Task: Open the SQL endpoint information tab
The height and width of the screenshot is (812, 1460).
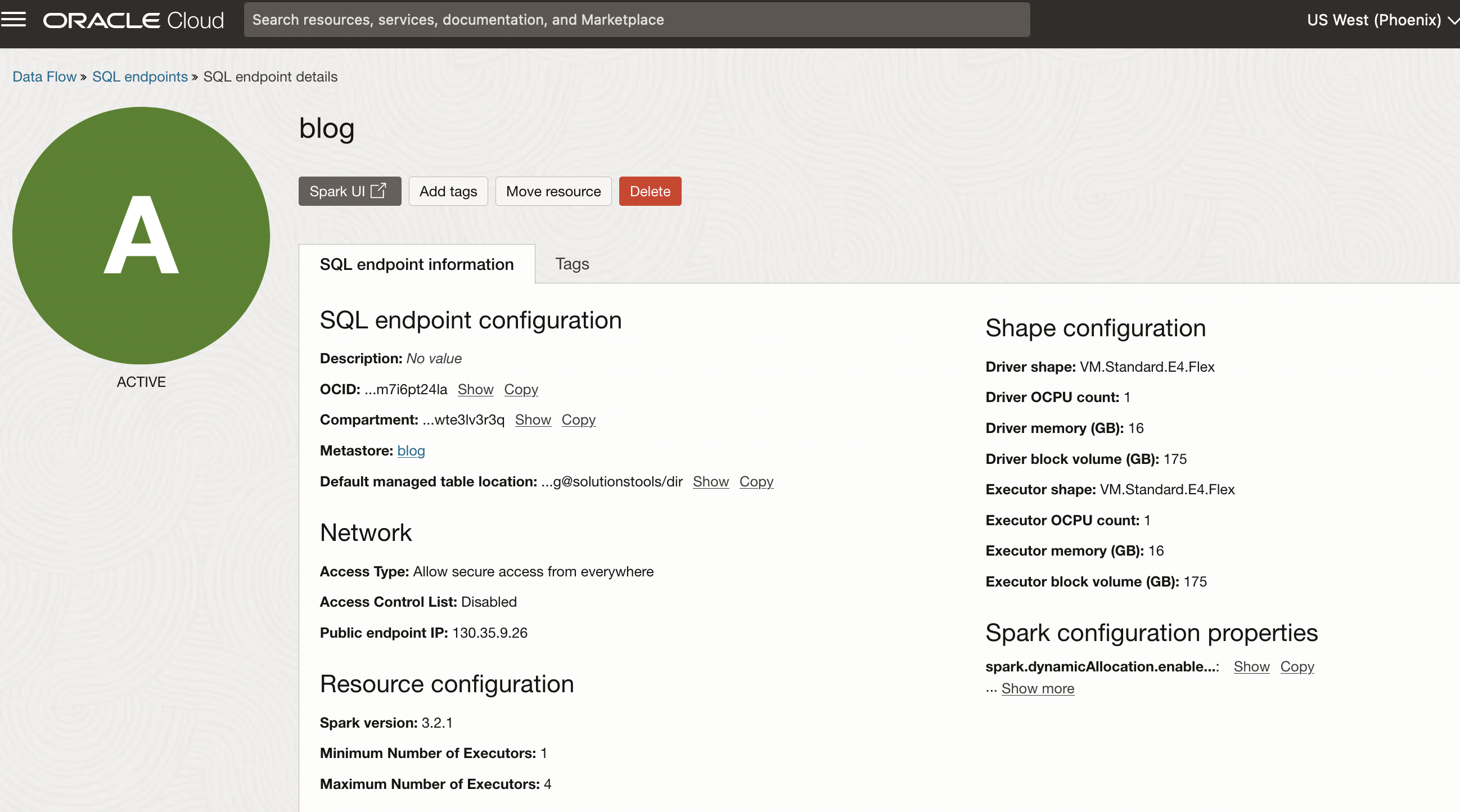Action: click(x=417, y=264)
